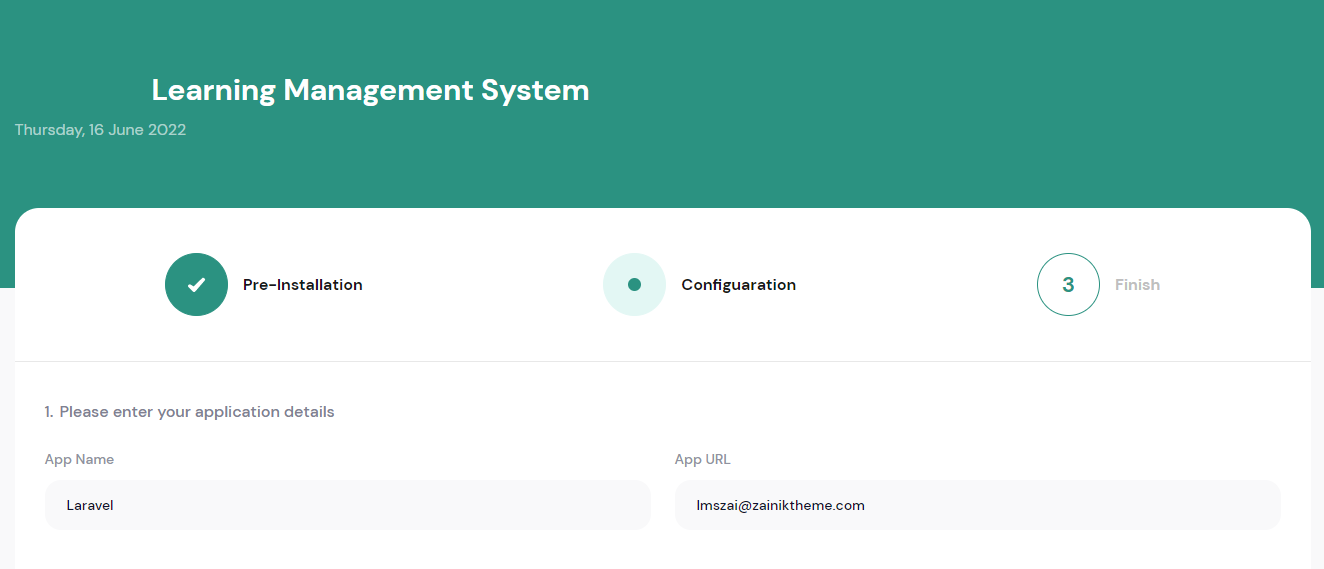The image size is (1324, 569).
Task: Select the Configuaration step label
Action: click(x=738, y=285)
